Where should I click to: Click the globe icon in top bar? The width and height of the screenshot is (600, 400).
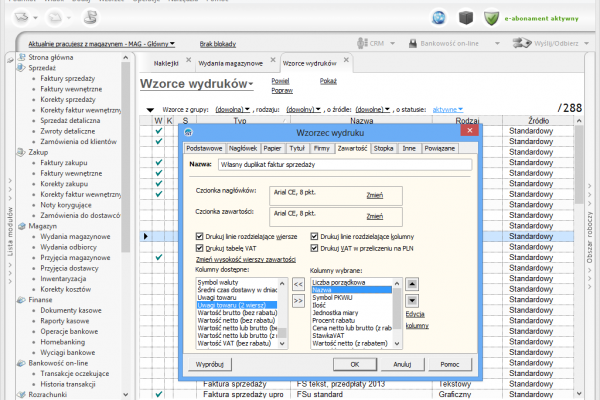[438, 17]
